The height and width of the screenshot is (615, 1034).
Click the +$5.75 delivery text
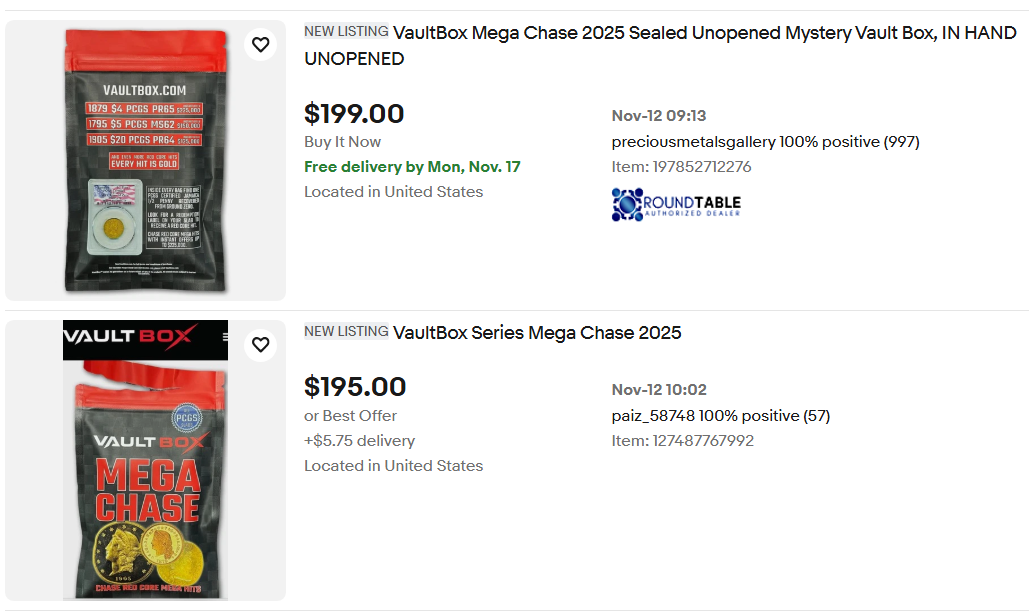(x=359, y=441)
